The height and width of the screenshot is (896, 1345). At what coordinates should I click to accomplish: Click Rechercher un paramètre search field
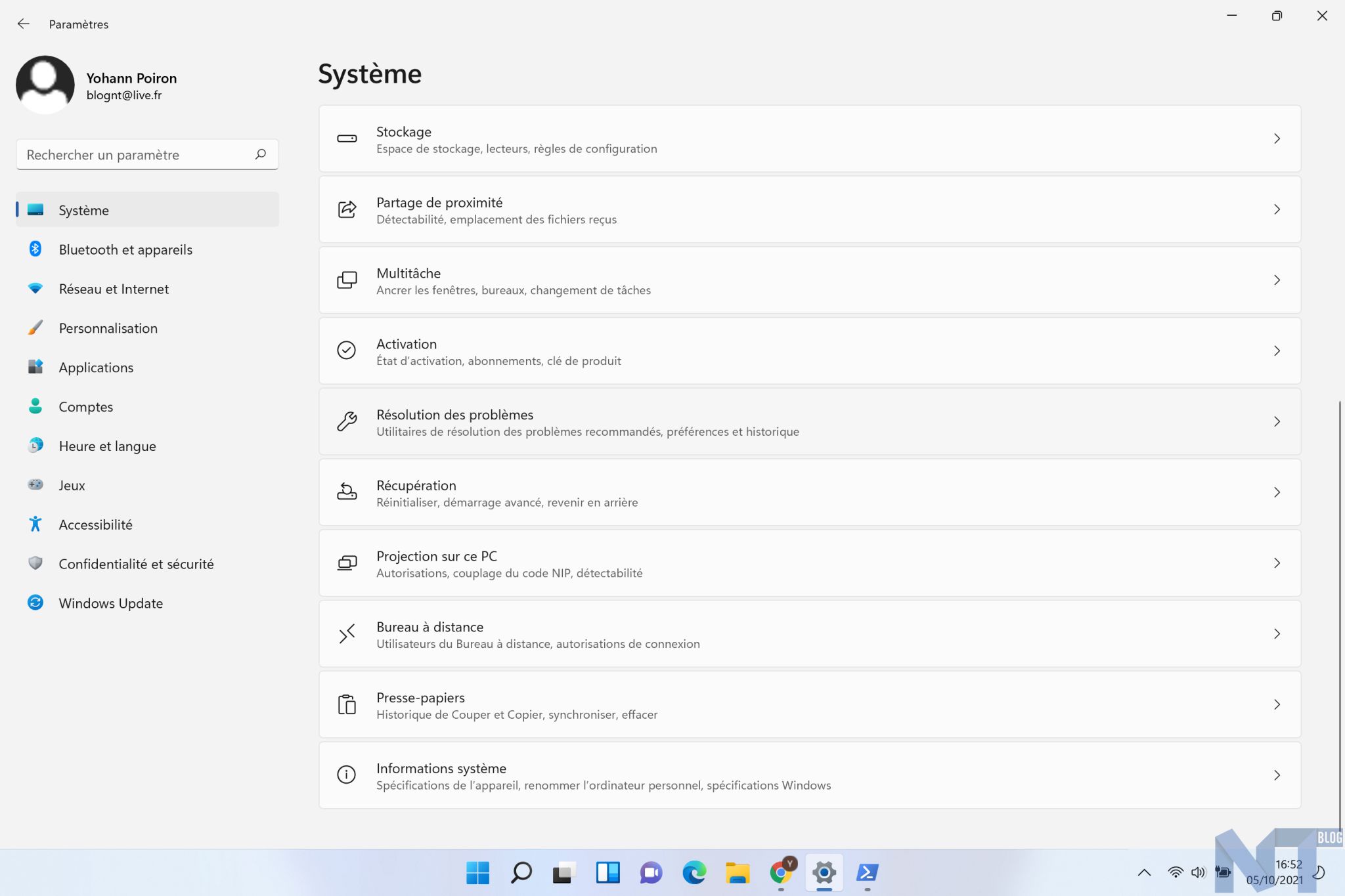point(135,155)
